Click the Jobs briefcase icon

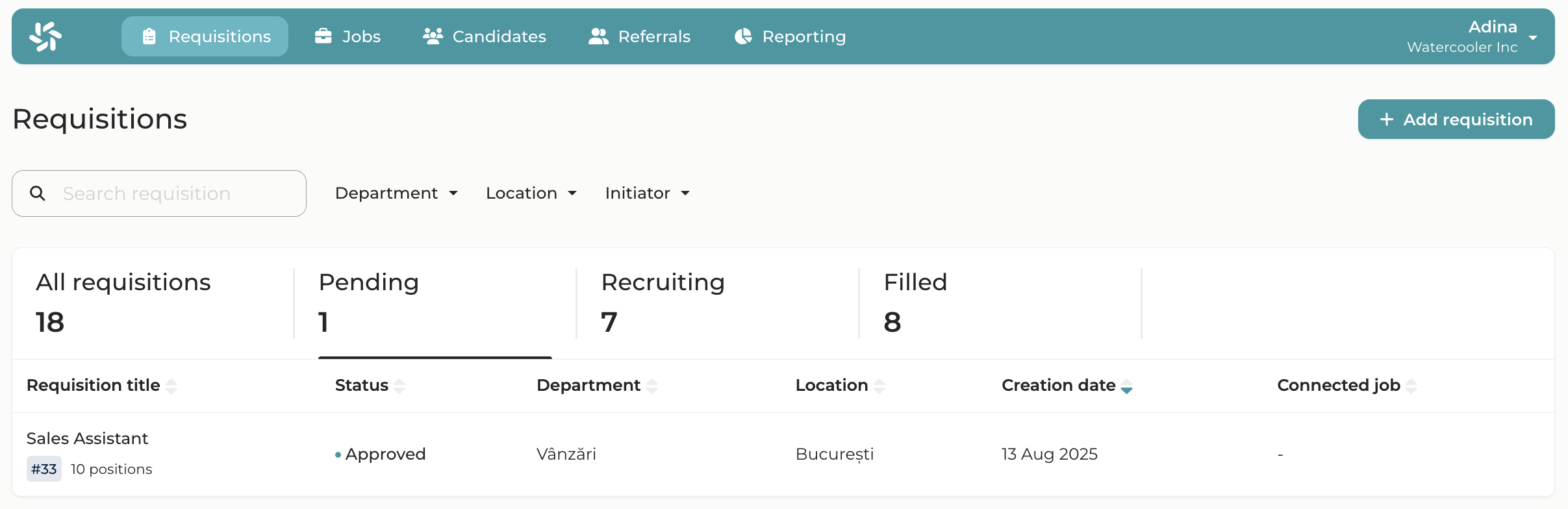(x=323, y=36)
